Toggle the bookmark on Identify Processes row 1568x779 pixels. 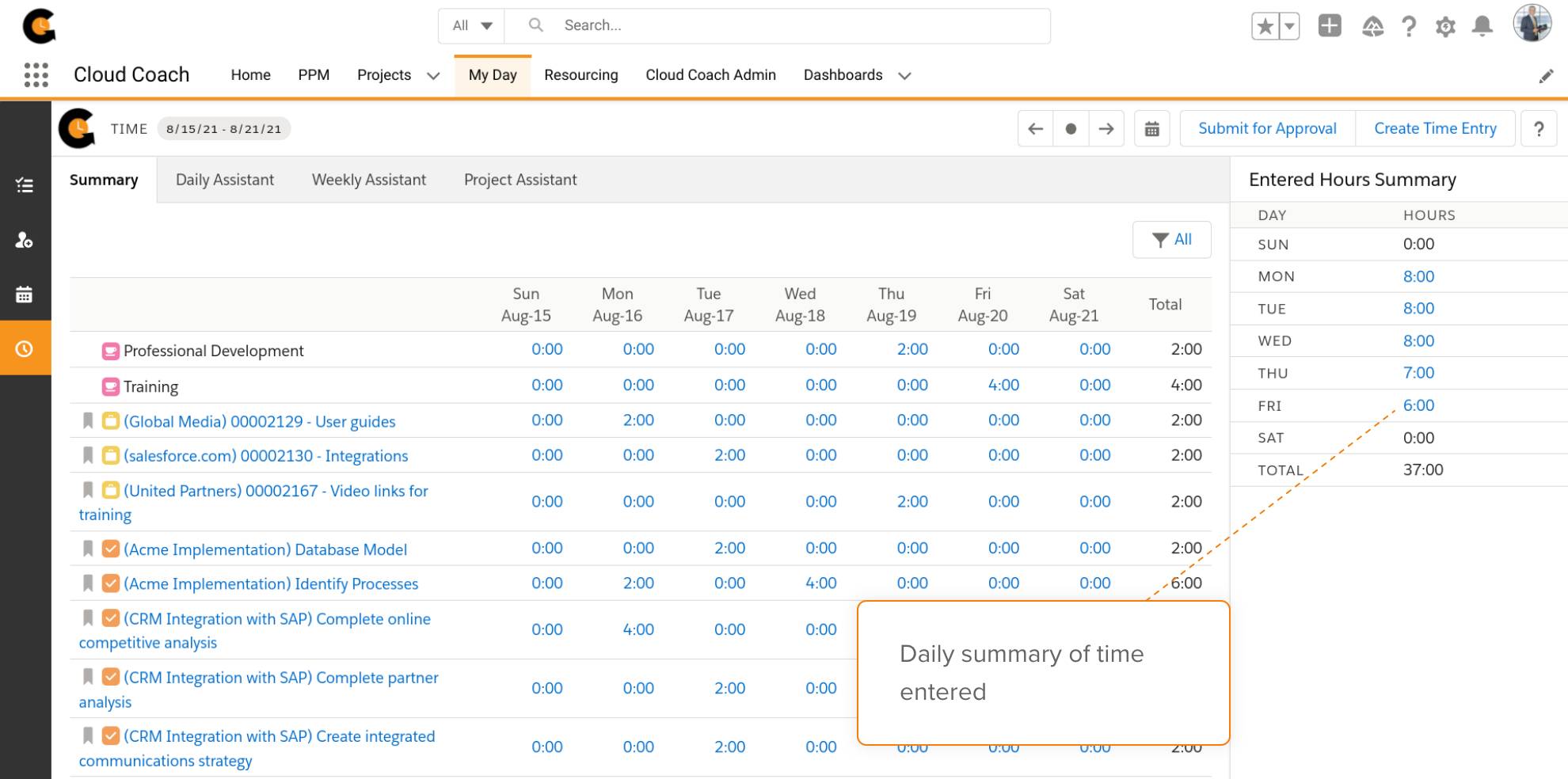coord(88,583)
